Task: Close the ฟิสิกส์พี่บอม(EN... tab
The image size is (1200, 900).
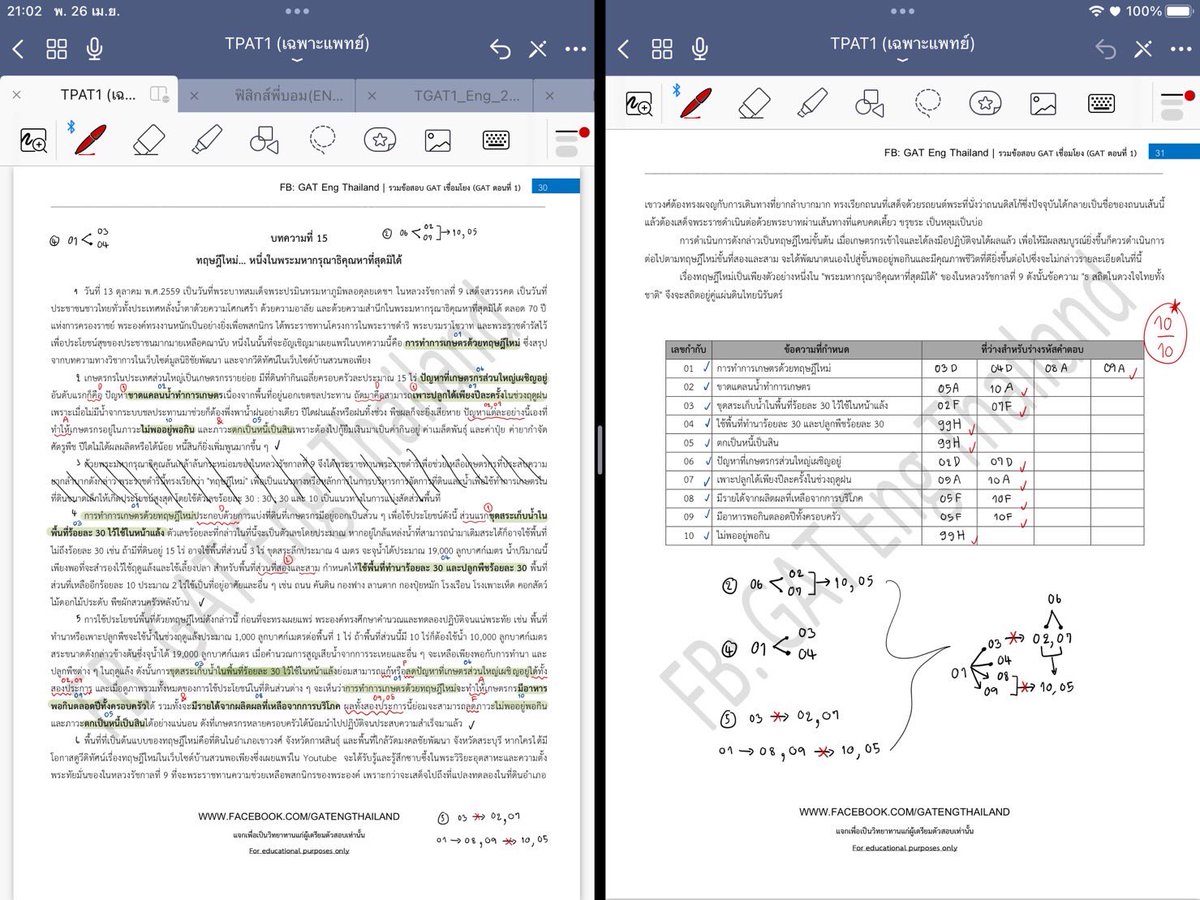Action: click(x=194, y=95)
